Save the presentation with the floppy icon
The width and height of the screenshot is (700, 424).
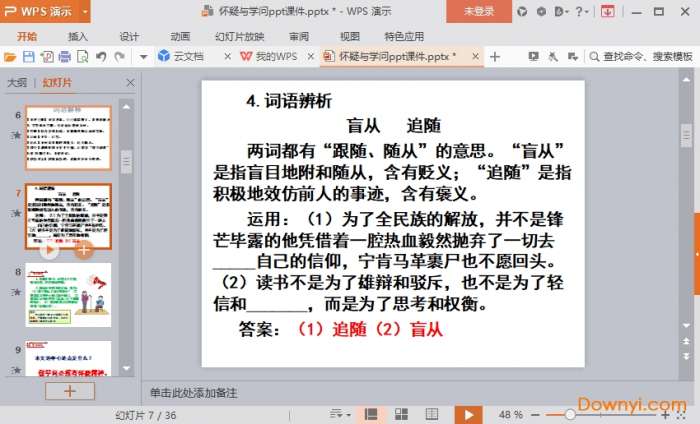(x=29, y=57)
